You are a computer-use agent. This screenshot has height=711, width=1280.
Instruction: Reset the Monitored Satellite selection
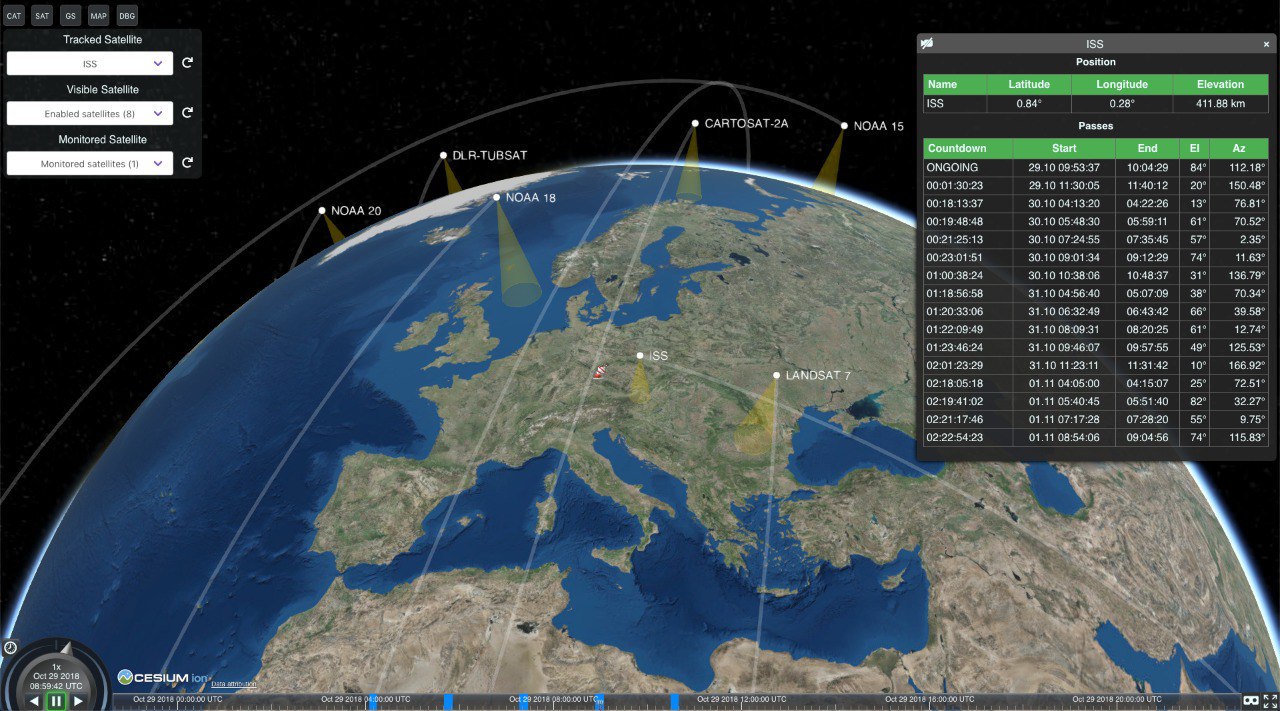click(187, 163)
